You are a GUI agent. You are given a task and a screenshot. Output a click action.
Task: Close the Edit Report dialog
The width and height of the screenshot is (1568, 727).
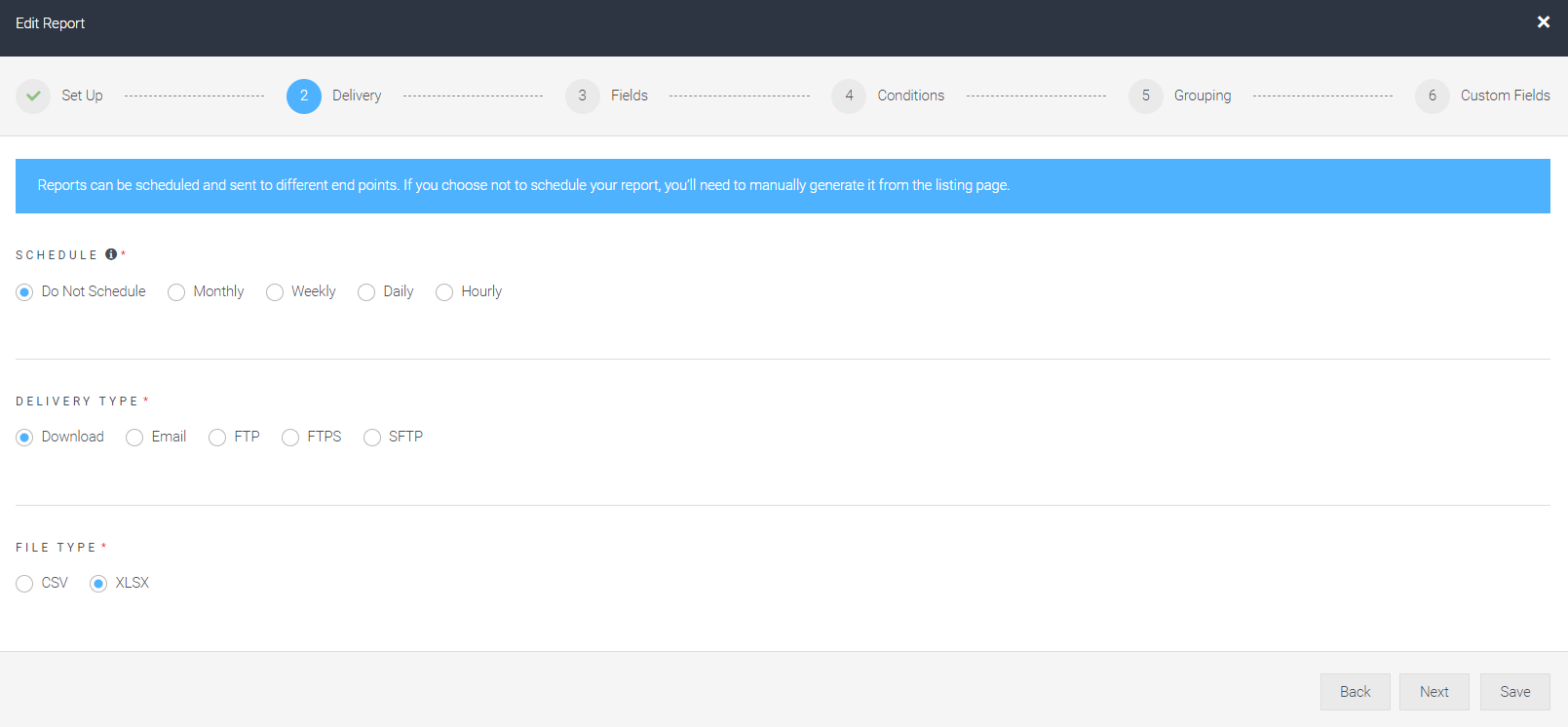[x=1544, y=21]
